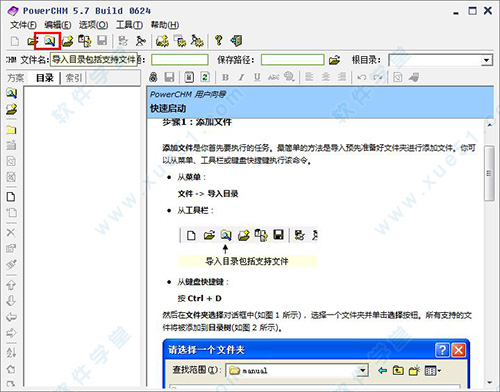The width and height of the screenshot is (500, 392).
Task: Click the move down arrow in sidebar
Action: [11, 301]
